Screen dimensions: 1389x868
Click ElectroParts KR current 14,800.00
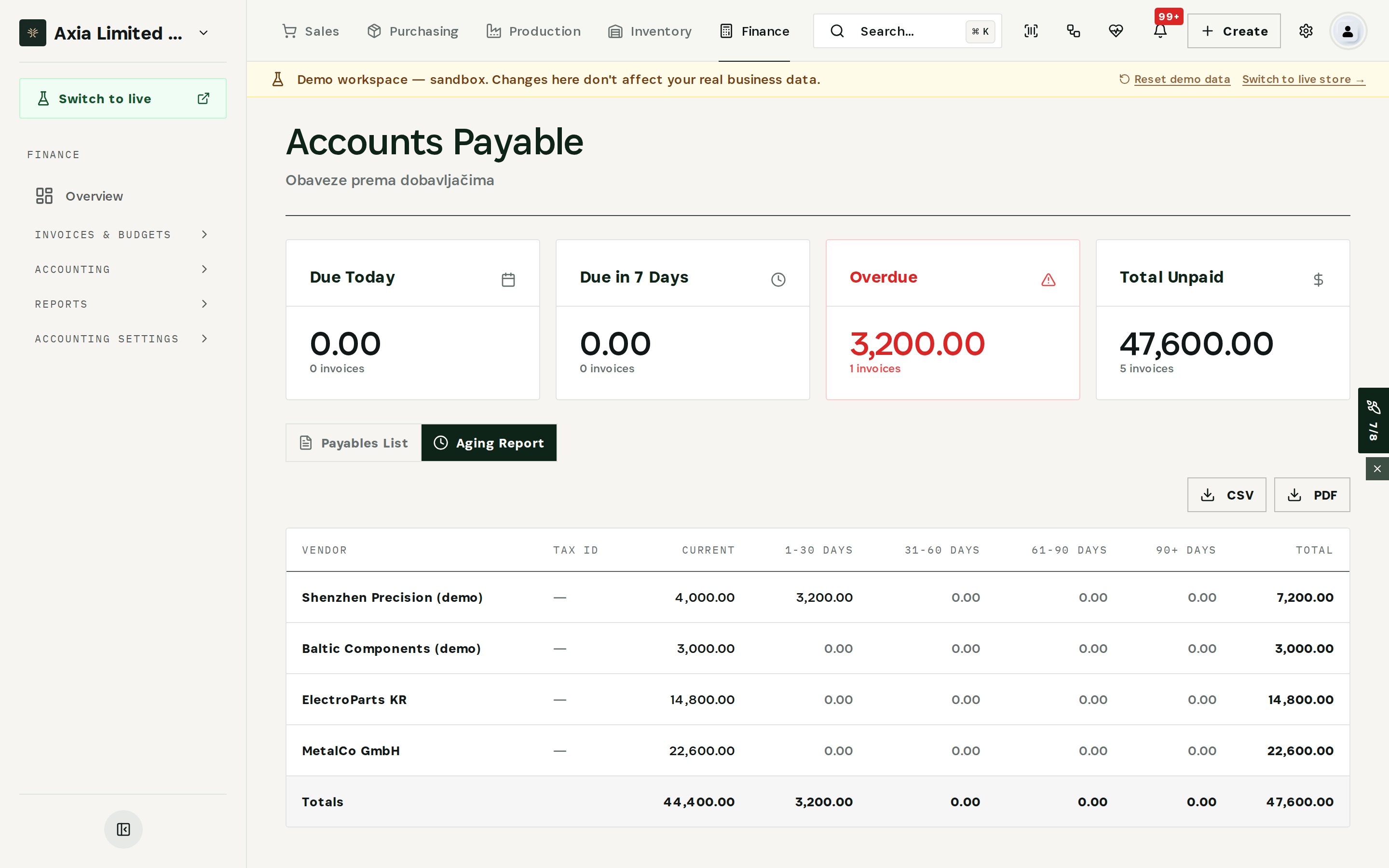point(702,699)
